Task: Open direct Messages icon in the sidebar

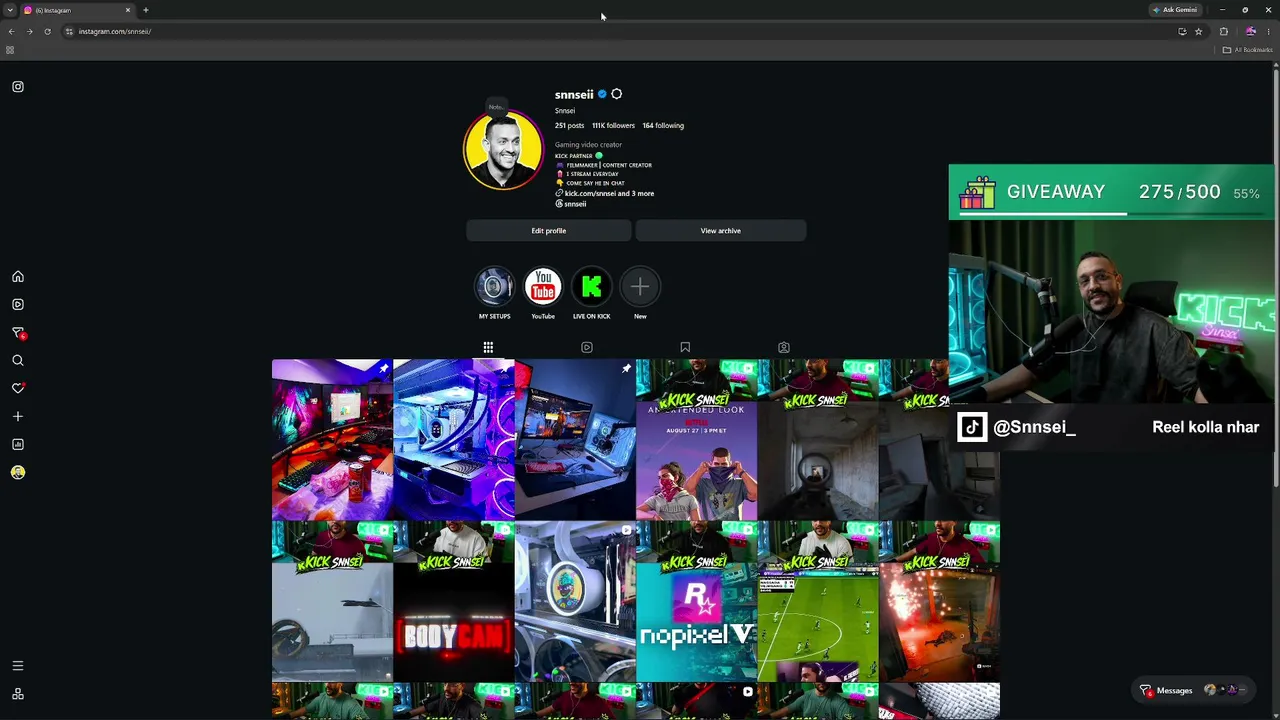Action: [18, 333]
